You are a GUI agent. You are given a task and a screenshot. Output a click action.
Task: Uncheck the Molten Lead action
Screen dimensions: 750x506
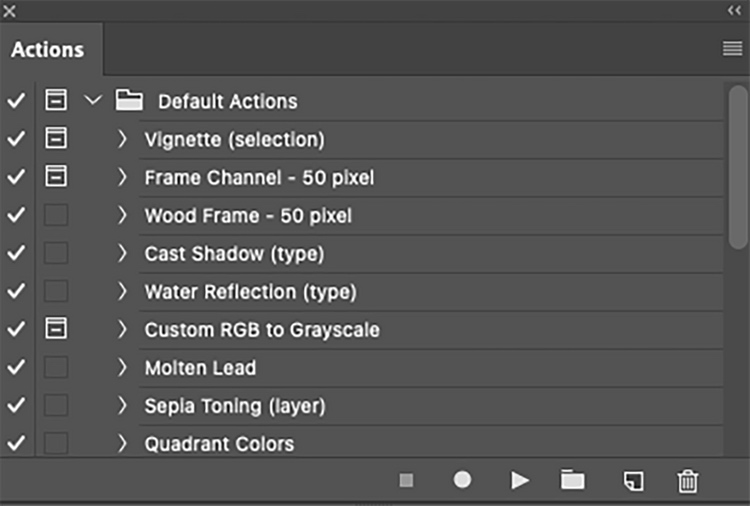pos(16,368)
